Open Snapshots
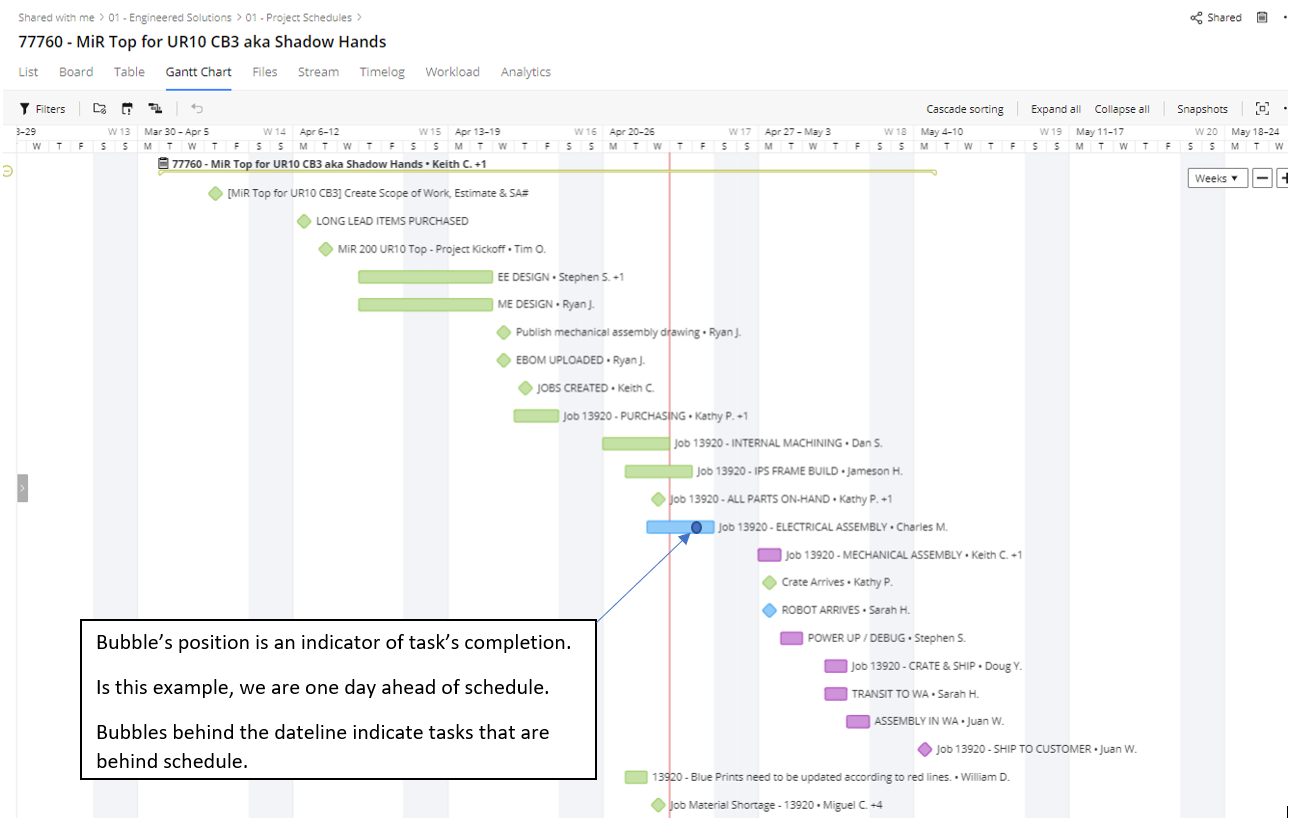The height and width of the screenshot is (818, 1309). pyautogui.click(x=1202, y=109)
